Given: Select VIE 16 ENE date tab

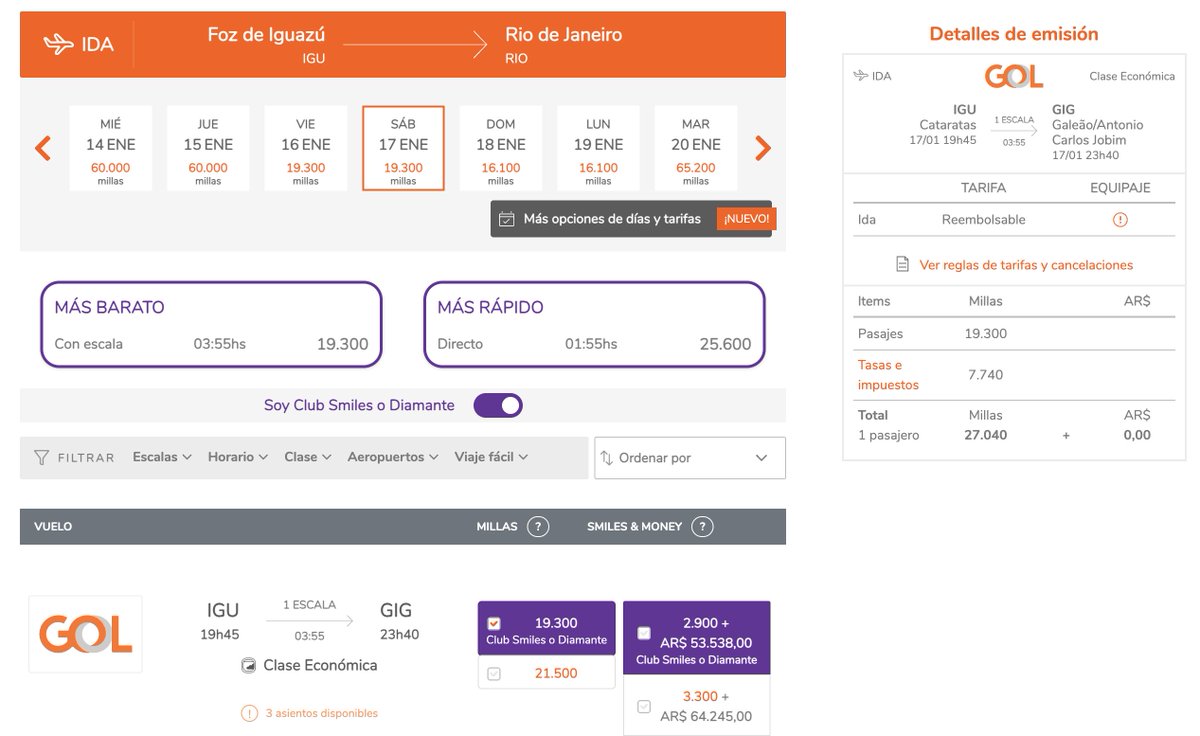Looking at the screenshot, I should coord(305,148).
